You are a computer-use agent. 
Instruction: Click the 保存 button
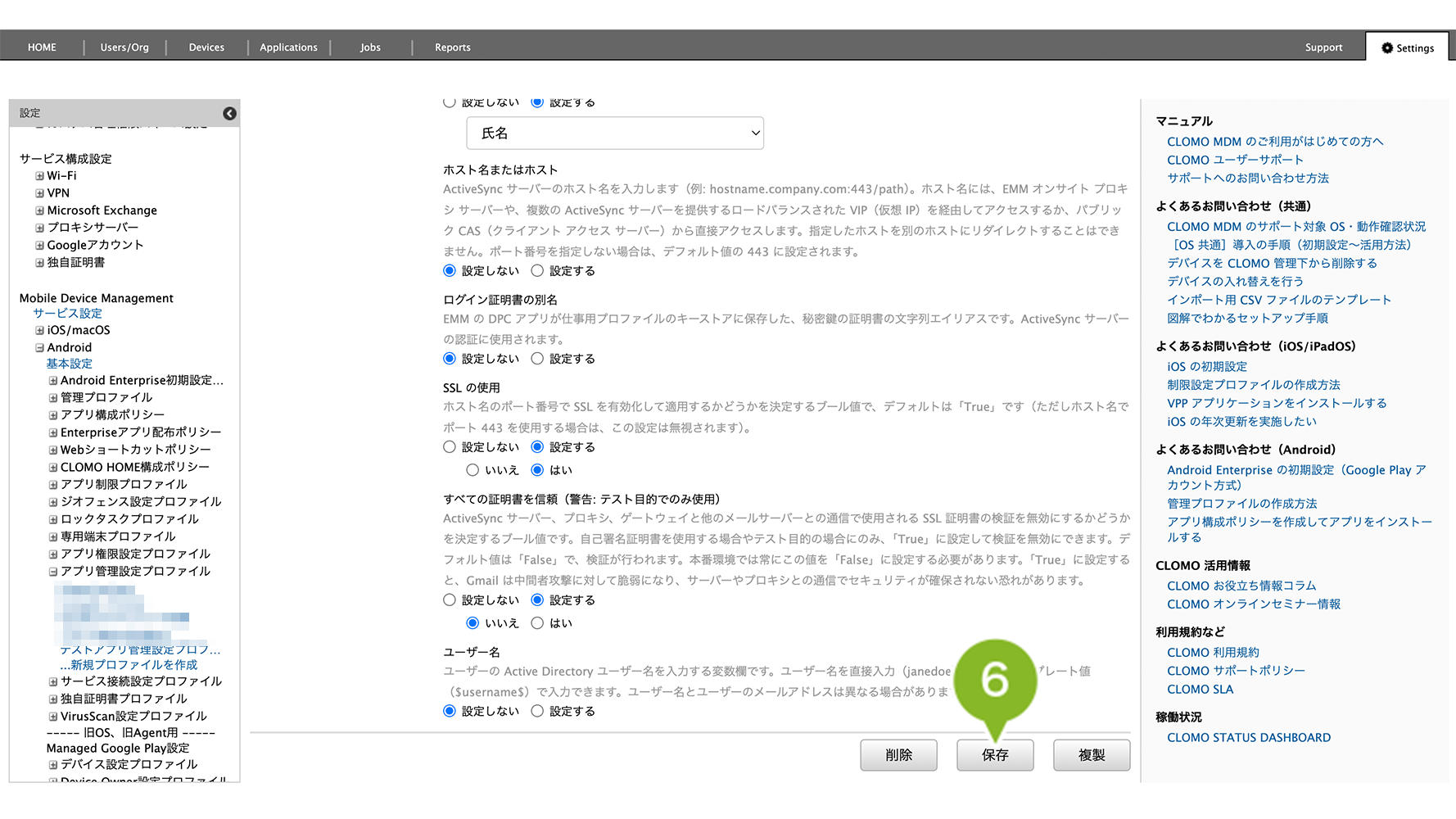pyautogui.click(x=994, y=755)
